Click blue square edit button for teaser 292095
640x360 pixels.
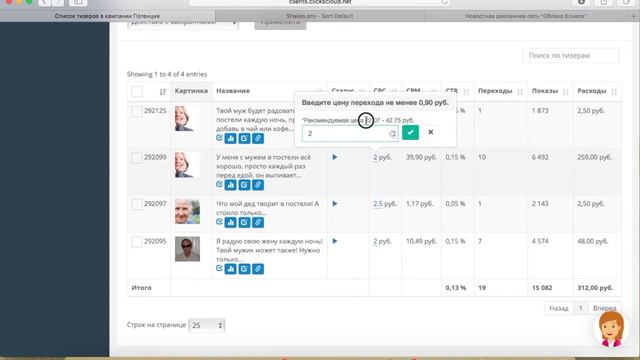pyautogui.click(x=244, y=269)
